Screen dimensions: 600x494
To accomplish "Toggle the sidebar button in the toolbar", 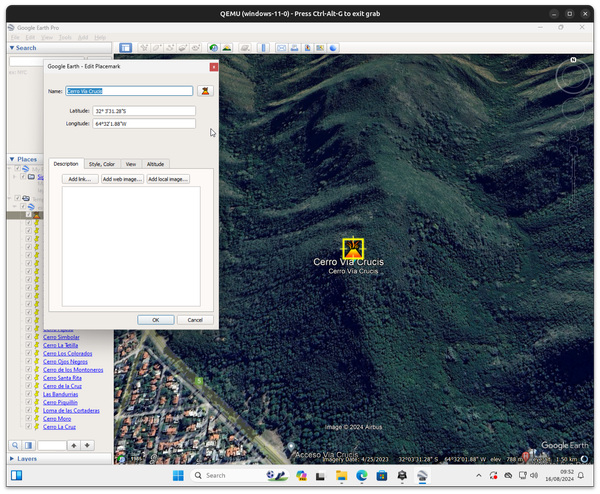I will 126,48.
